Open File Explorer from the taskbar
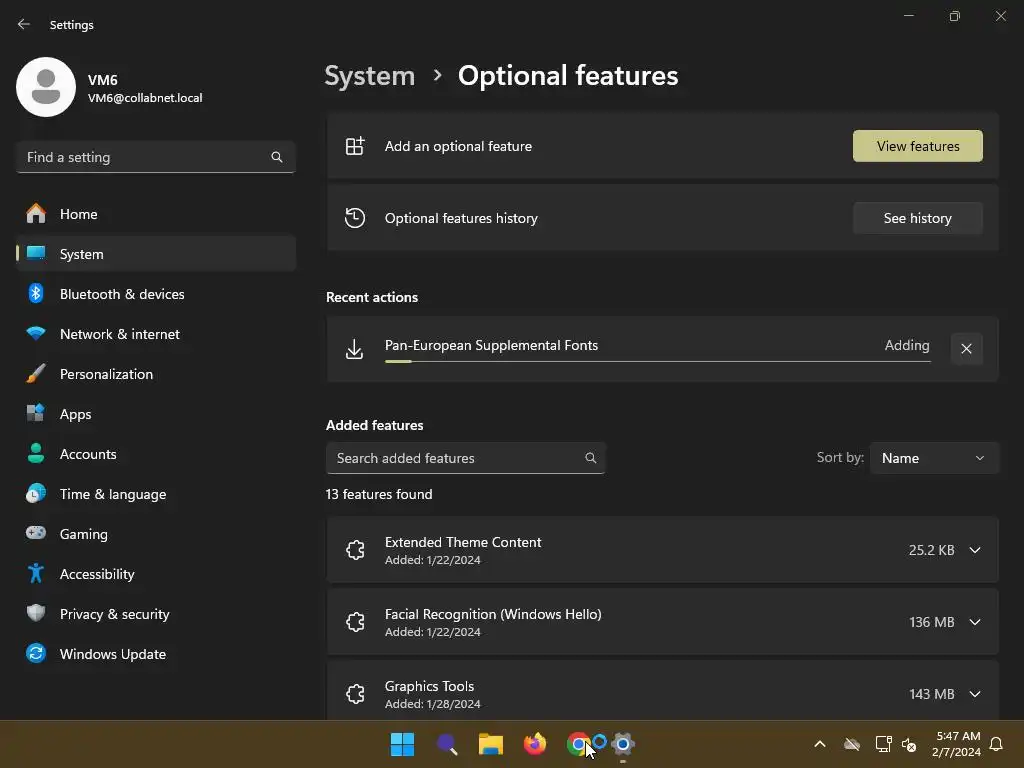Screen dimensions: 1024x768 [x=490, y=744]
